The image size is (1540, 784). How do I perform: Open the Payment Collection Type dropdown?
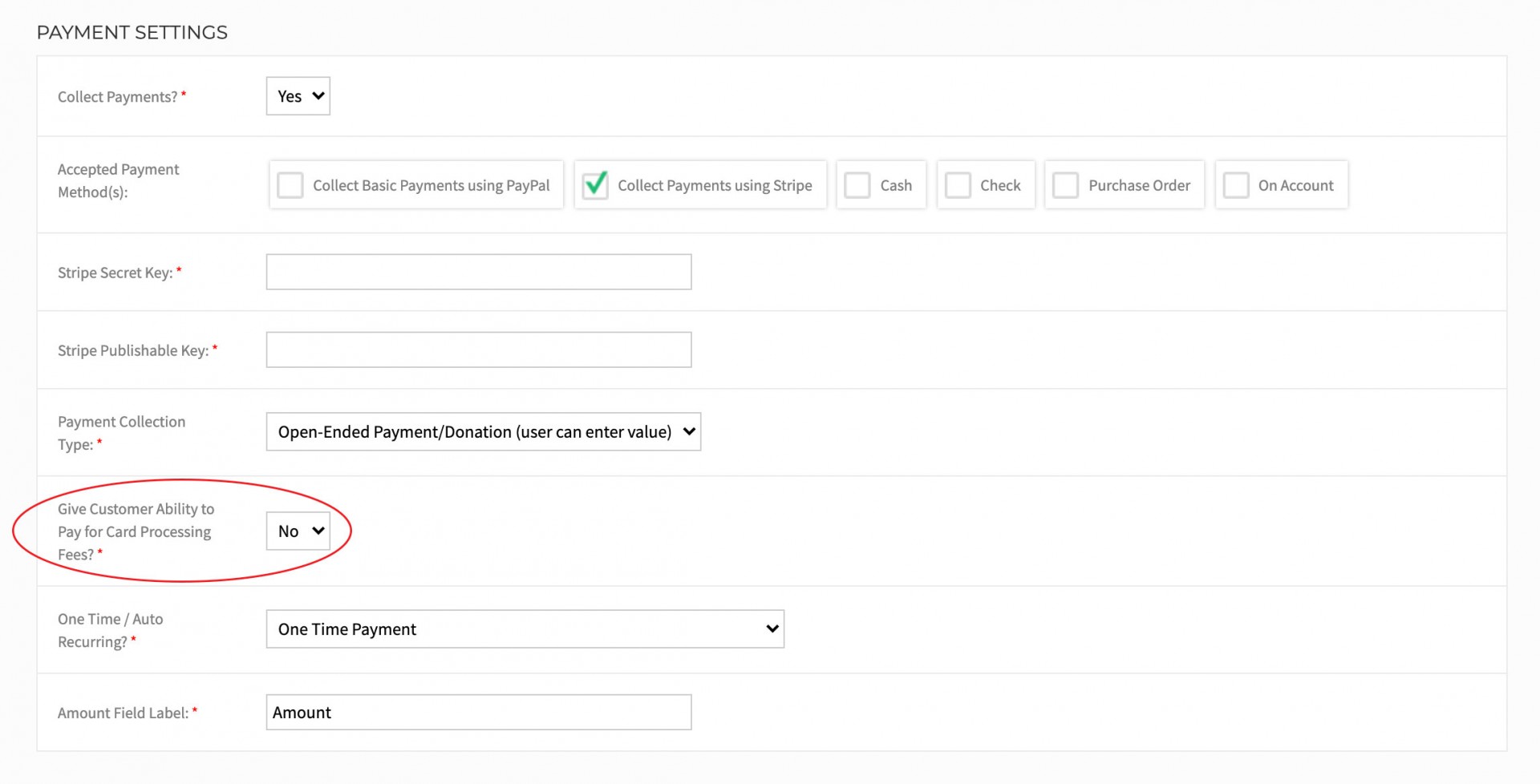[483, 431]
